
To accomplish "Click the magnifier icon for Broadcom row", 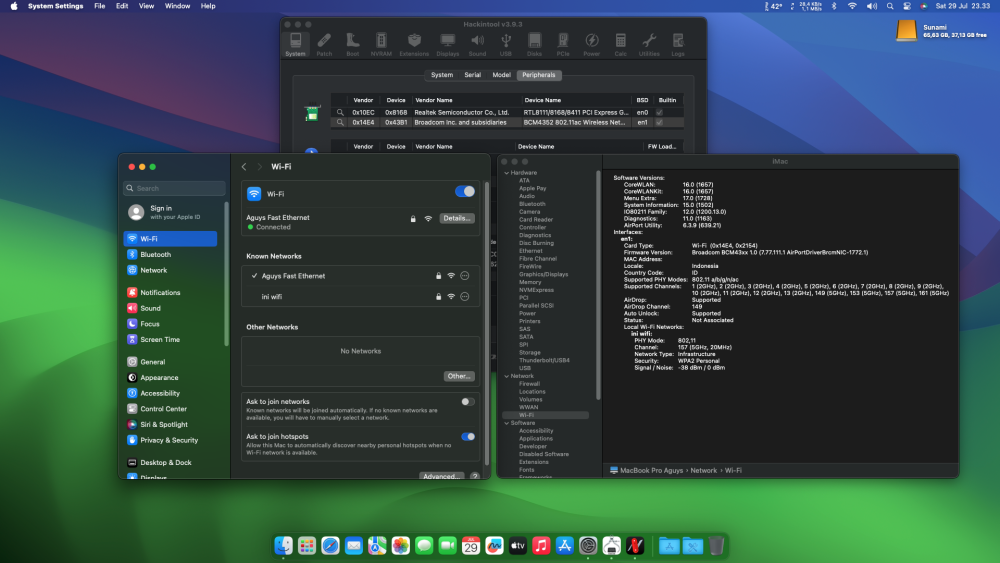I will pos(340,122).
